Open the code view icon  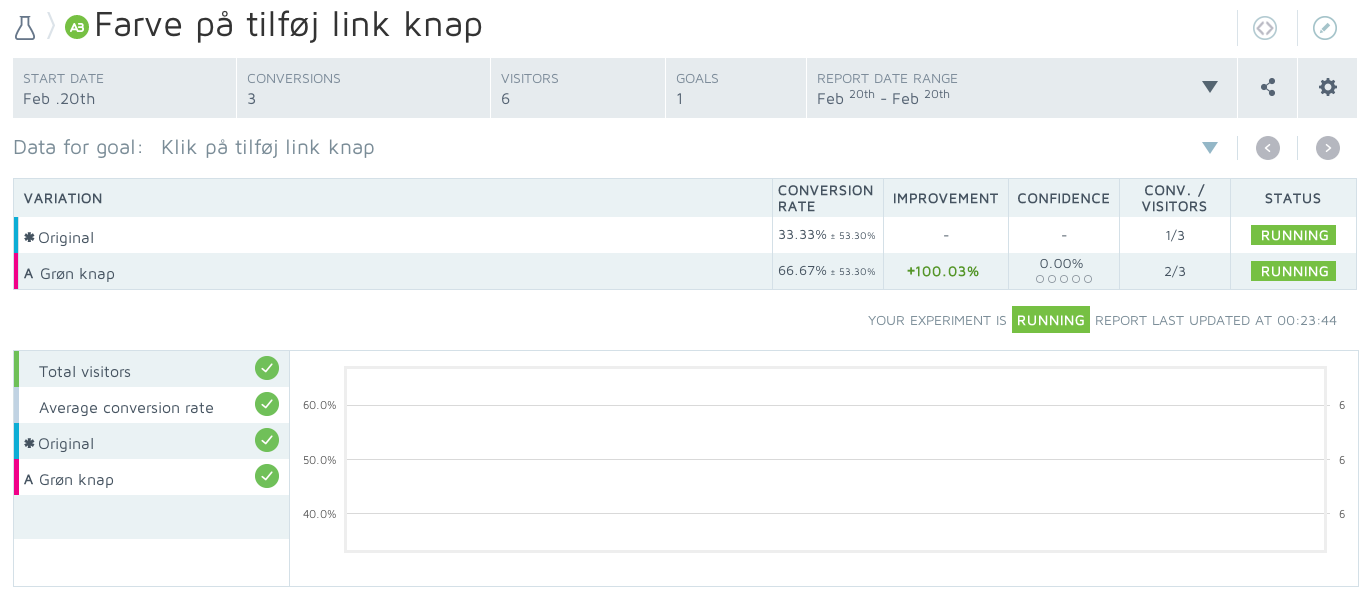1265,28
